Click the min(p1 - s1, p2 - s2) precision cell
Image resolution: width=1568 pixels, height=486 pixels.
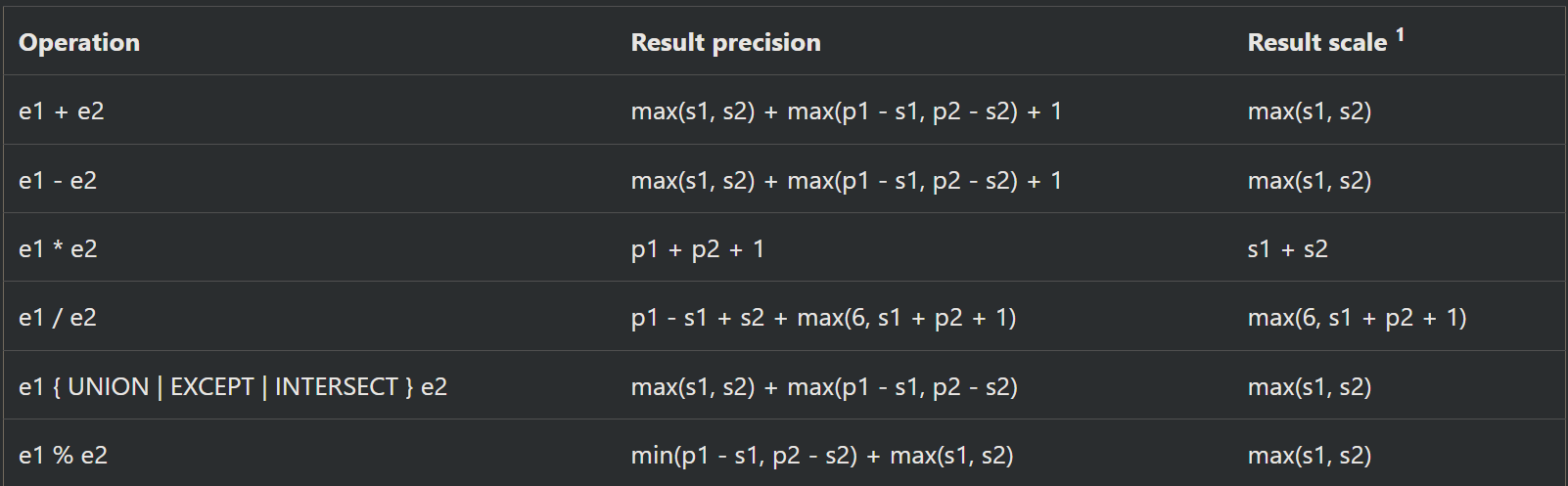point(821,456)
